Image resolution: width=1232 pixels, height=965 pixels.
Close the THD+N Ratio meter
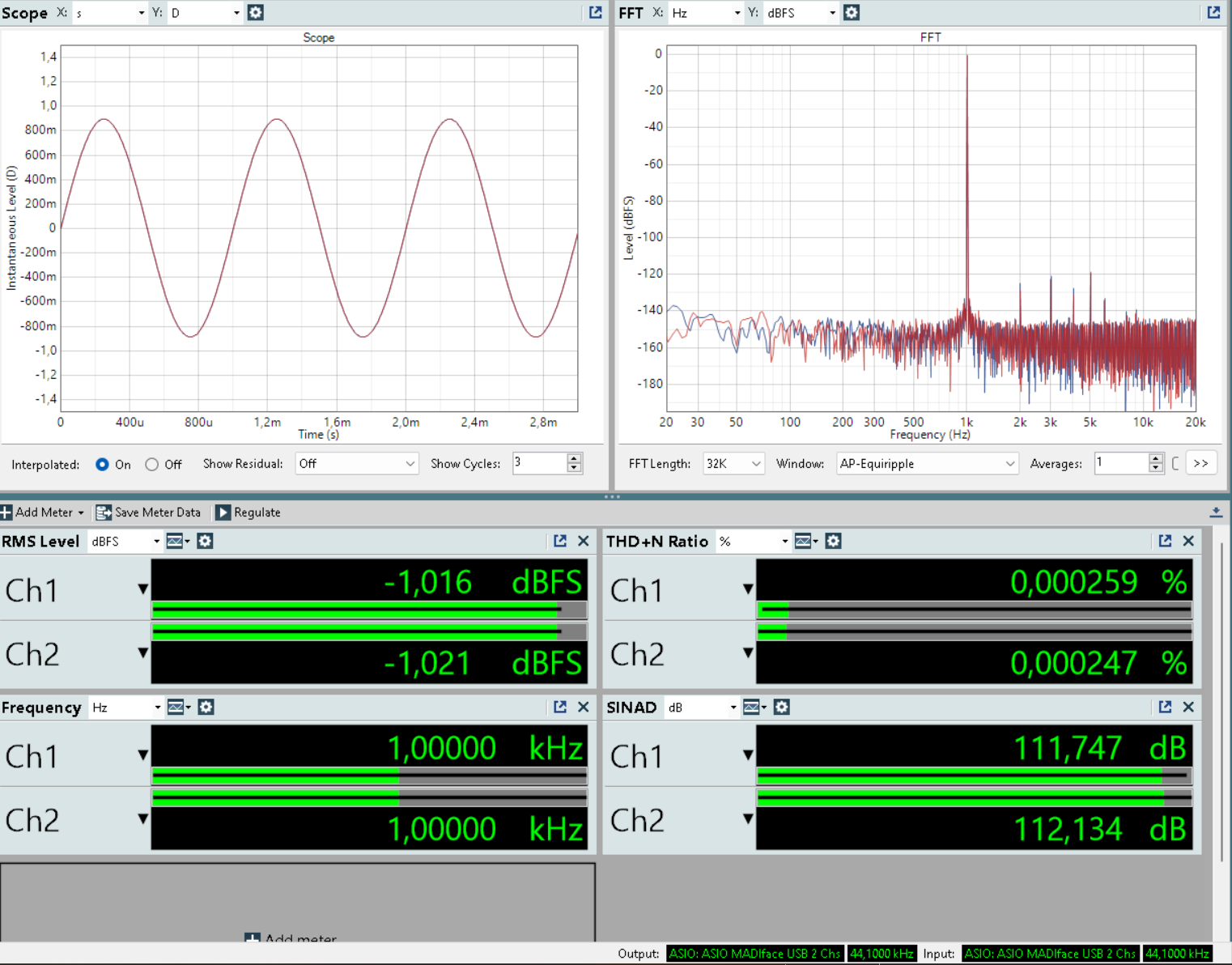click(x=1187, y=541)
